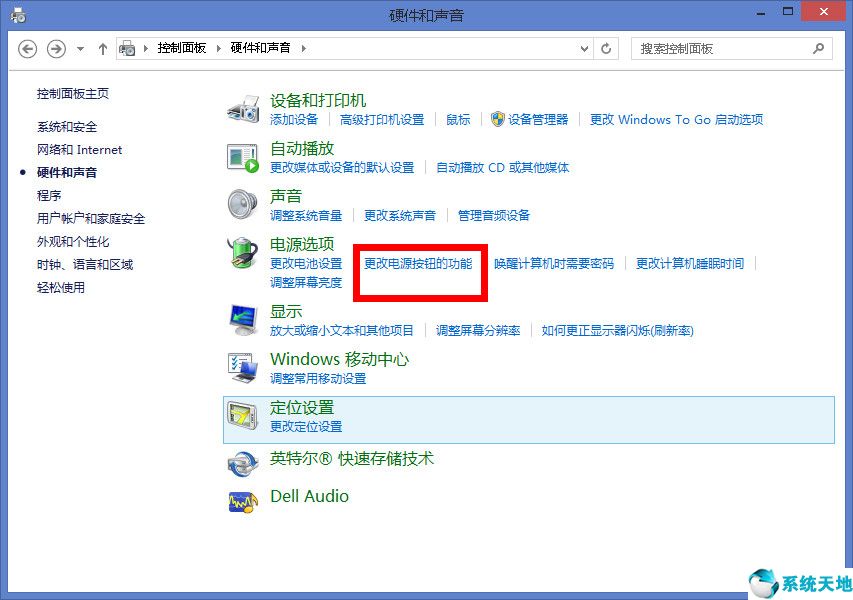
Task: Select 轻松使用 in sidebar
Action: (x=61, y=287)
